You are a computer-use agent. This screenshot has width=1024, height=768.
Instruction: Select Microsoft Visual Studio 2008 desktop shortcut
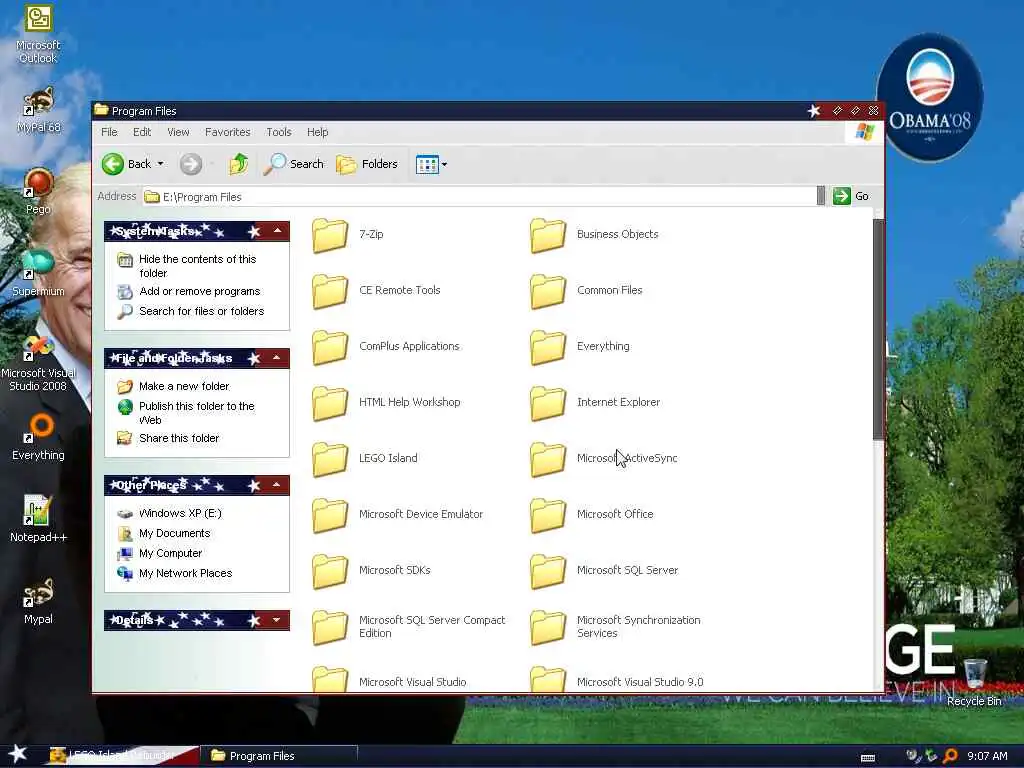click(38, 363)
